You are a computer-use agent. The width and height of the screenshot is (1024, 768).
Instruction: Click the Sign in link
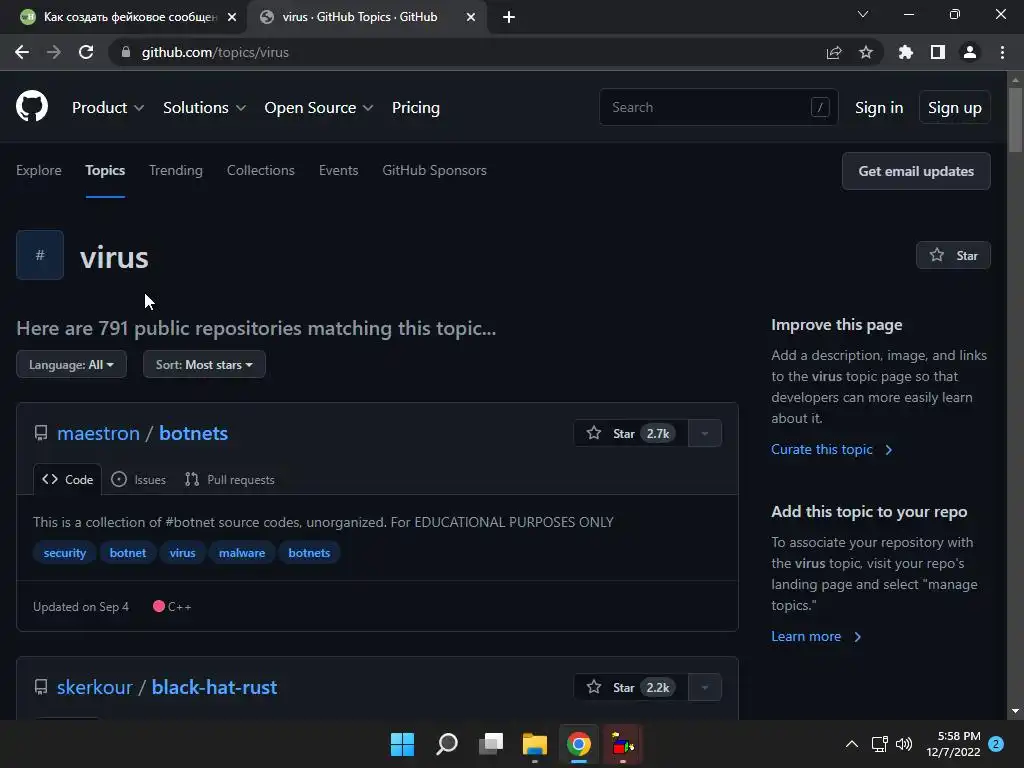(879, 107)
